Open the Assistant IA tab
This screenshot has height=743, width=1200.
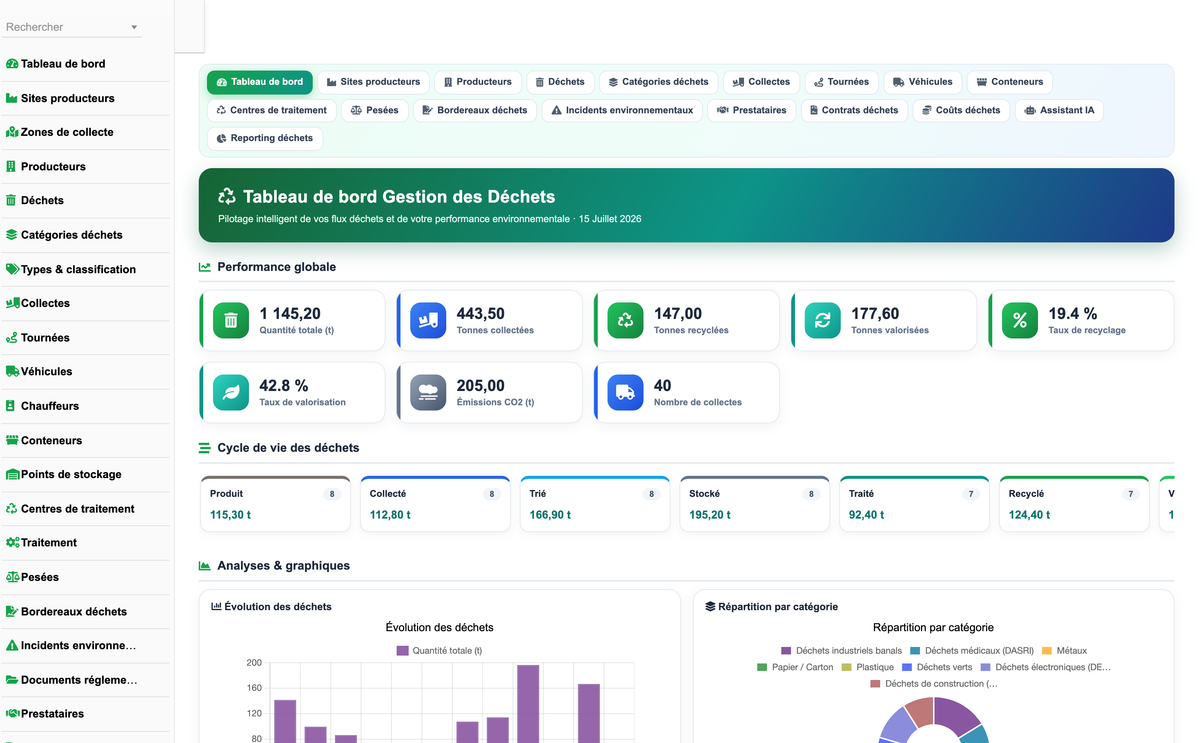click(x=1059, y=110)
